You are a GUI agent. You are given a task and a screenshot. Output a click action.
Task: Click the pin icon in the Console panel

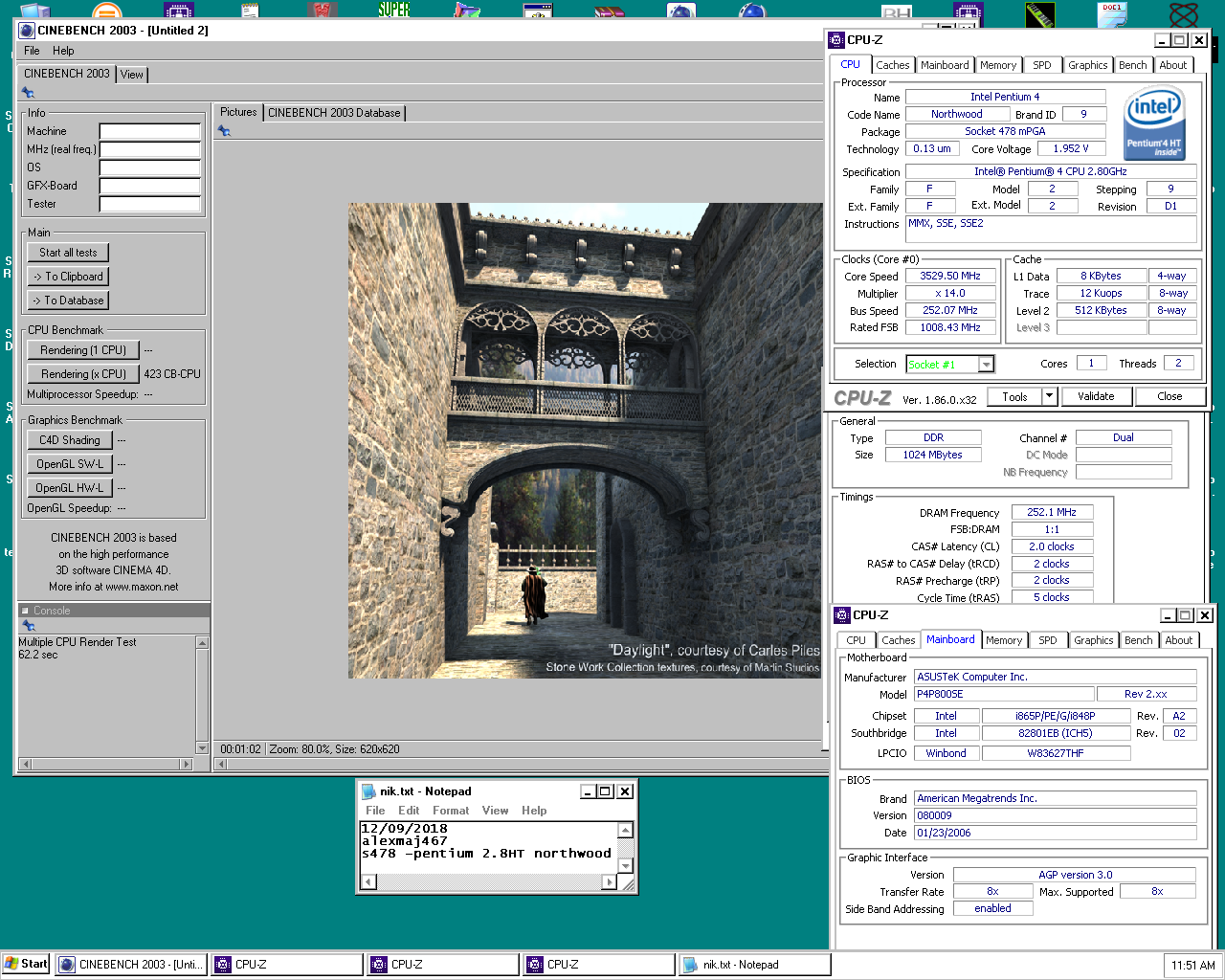(x=28, y=626)
